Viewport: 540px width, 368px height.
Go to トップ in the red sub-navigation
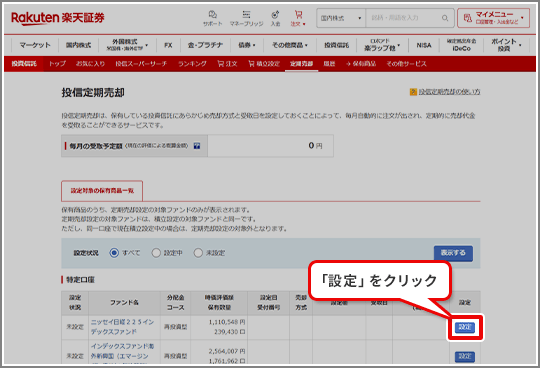point(57,64)
